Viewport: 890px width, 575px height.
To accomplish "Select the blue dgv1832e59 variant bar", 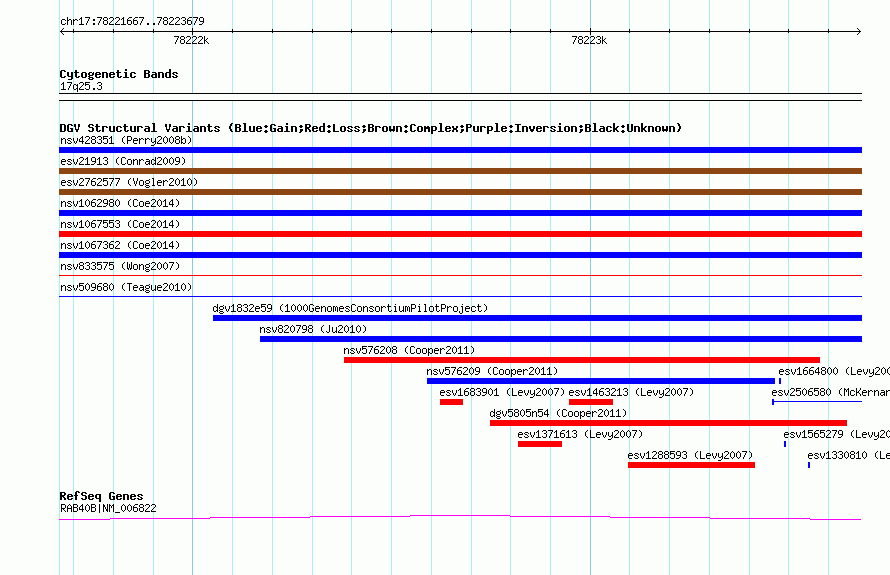I will (537, 318).
